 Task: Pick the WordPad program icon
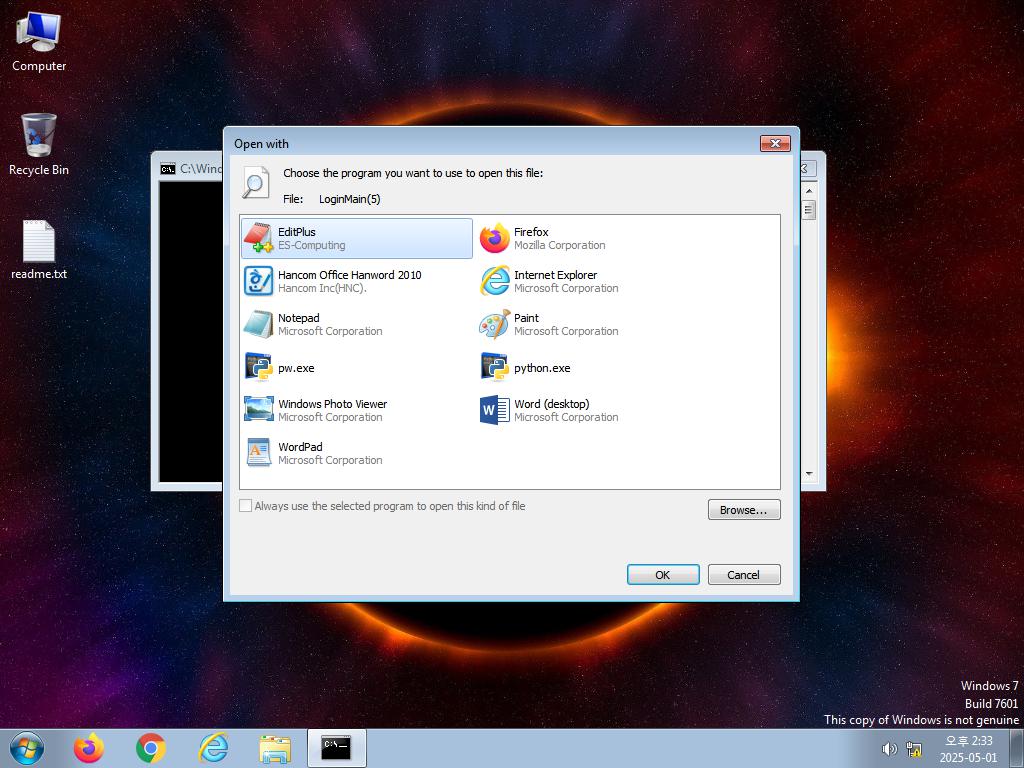259,453
